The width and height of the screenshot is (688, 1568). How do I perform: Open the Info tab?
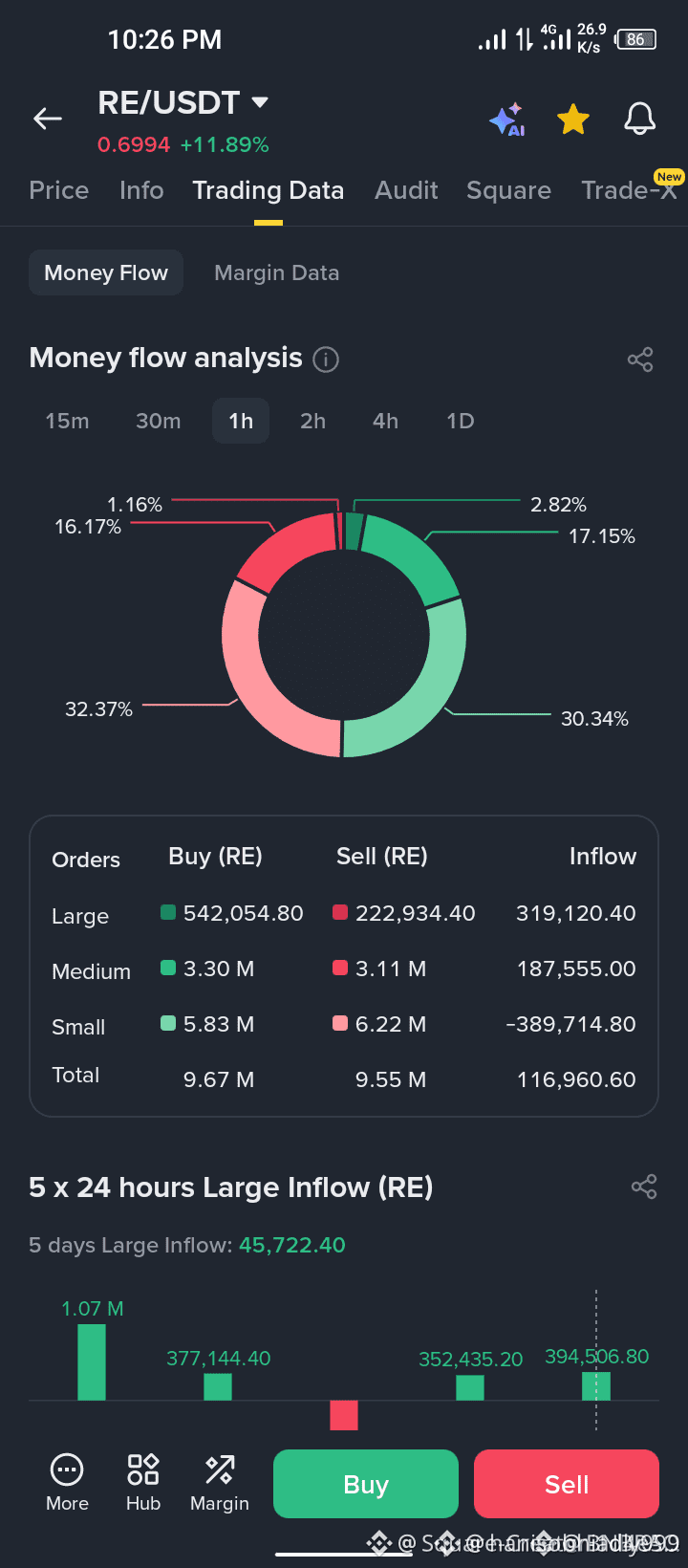pyautogui.click(x=141, y=190)
